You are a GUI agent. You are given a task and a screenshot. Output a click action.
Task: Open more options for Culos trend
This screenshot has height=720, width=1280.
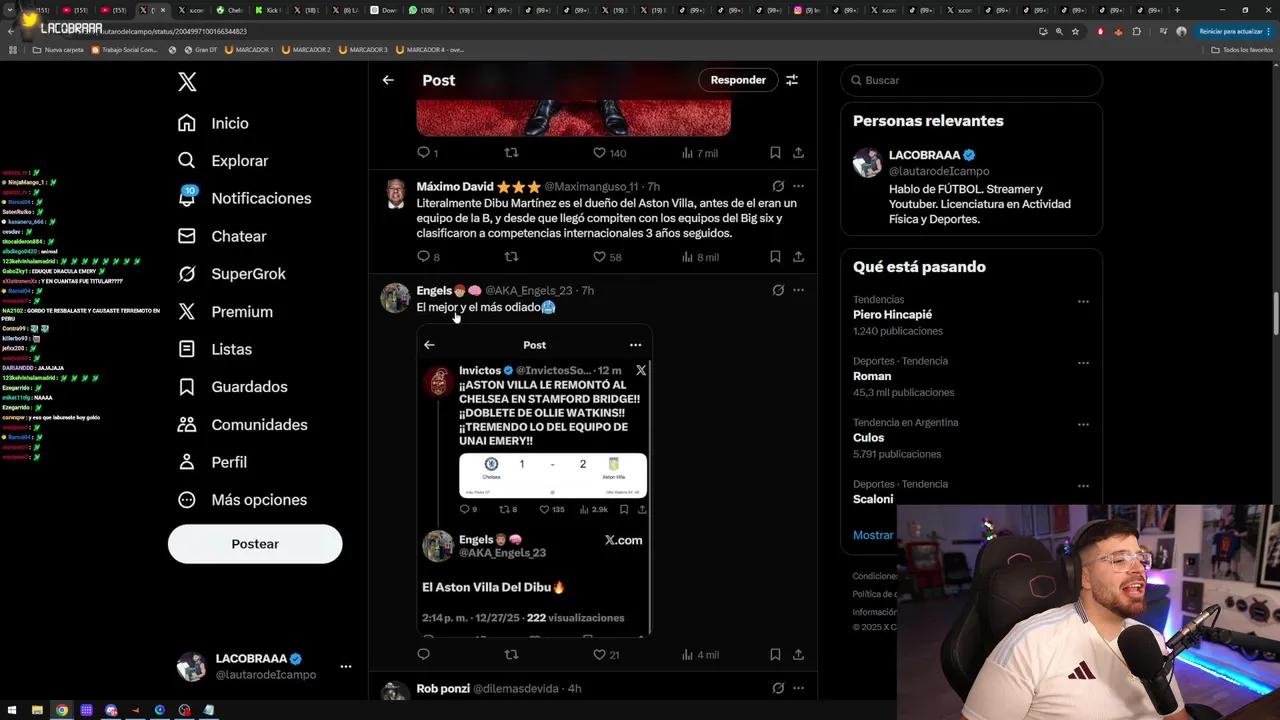coord(1083,424)
